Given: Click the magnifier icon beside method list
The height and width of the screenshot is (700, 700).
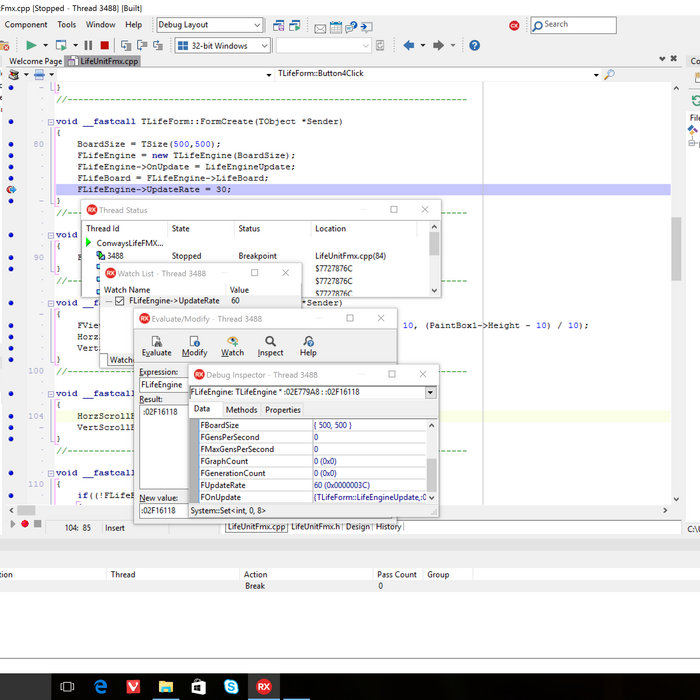Looking at the screenshot, I should (609, 75).
